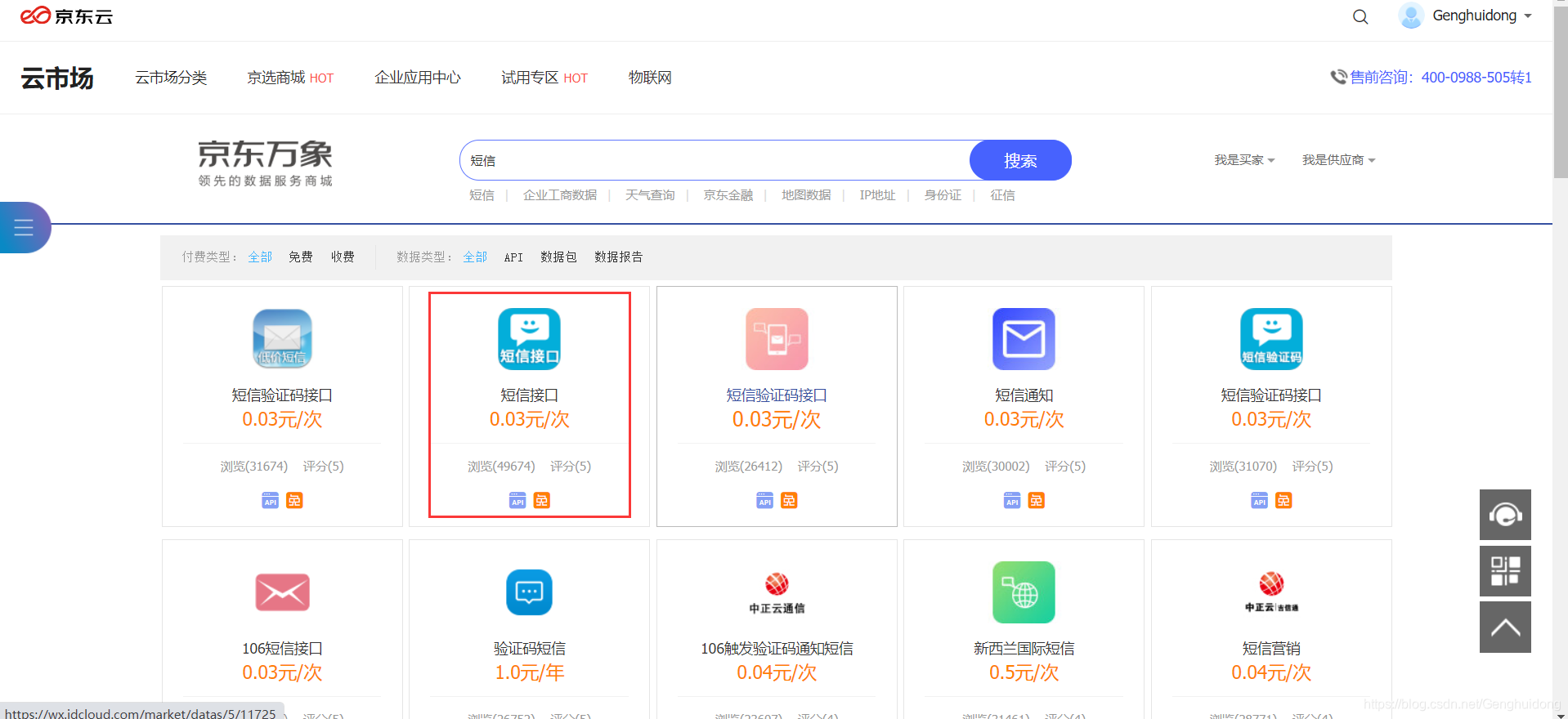Click the 云市场 heading
Viewport: 1568px width, 719px height.
point(57,78)
